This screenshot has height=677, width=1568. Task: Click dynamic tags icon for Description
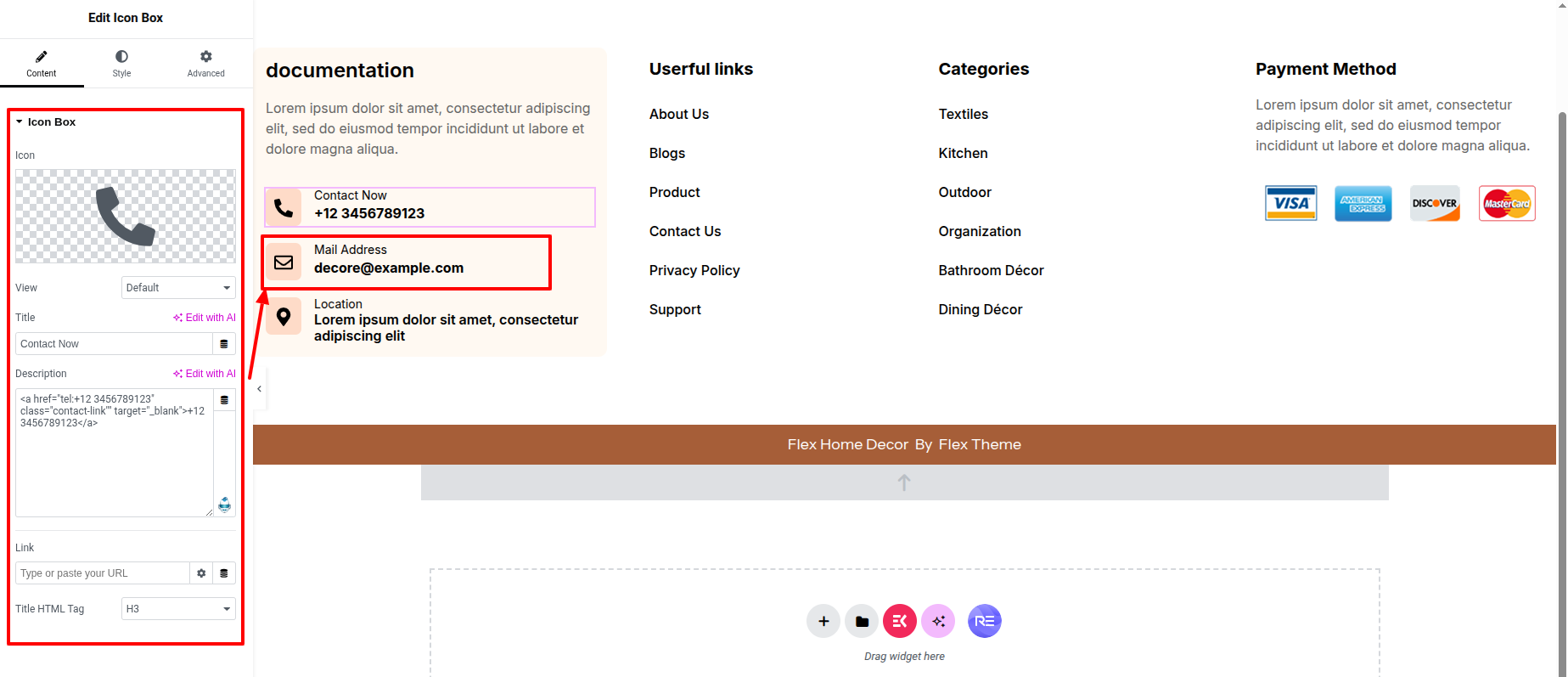tap(224, 400)
